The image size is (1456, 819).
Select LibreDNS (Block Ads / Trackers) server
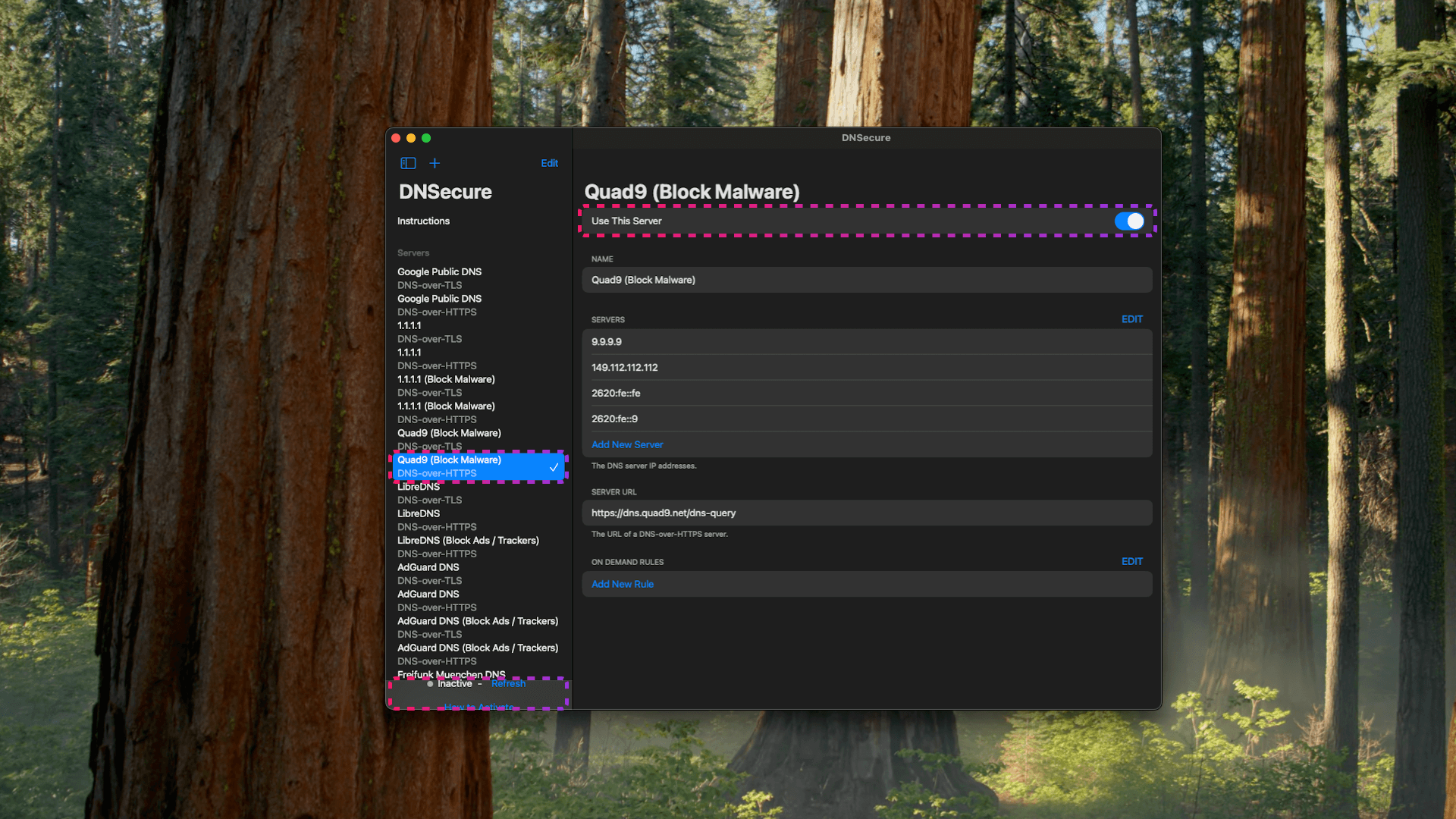[x=468, y=546]
